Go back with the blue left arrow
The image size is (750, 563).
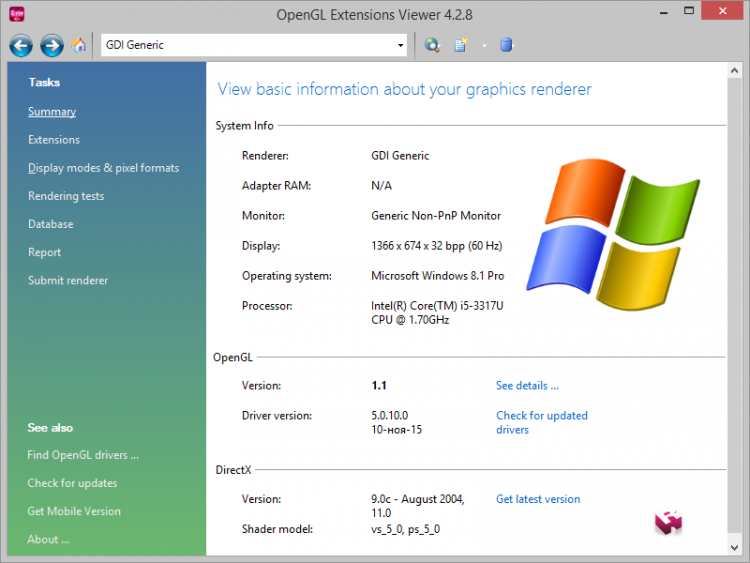21,45
